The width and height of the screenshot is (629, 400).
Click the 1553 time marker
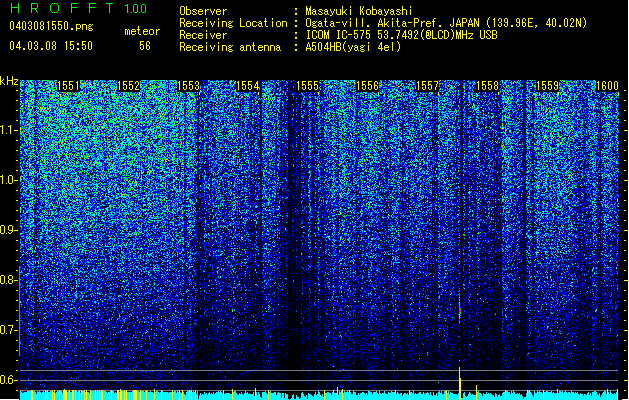pos(188,86)
